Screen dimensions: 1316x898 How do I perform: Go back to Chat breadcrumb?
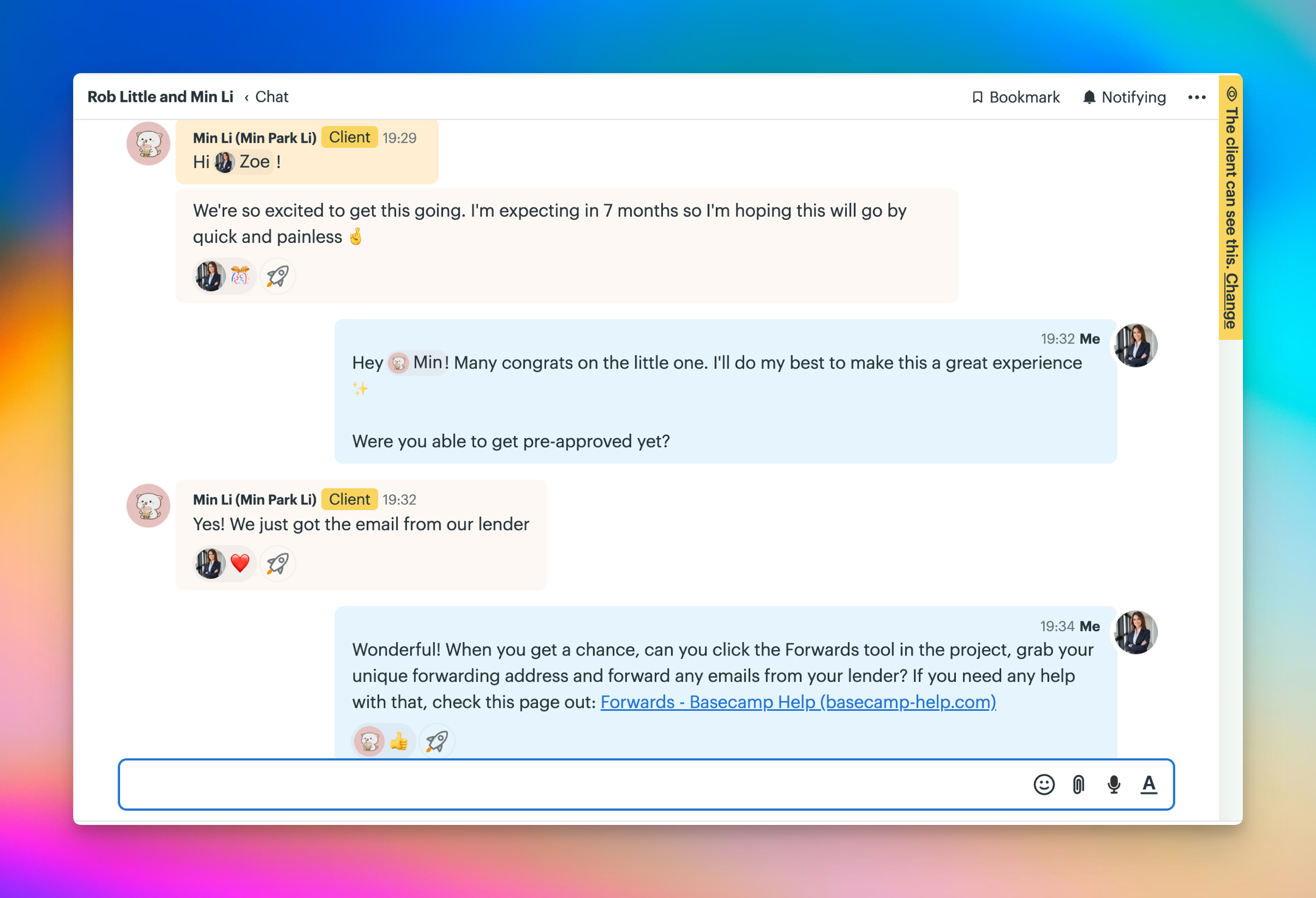coord(272,97)
